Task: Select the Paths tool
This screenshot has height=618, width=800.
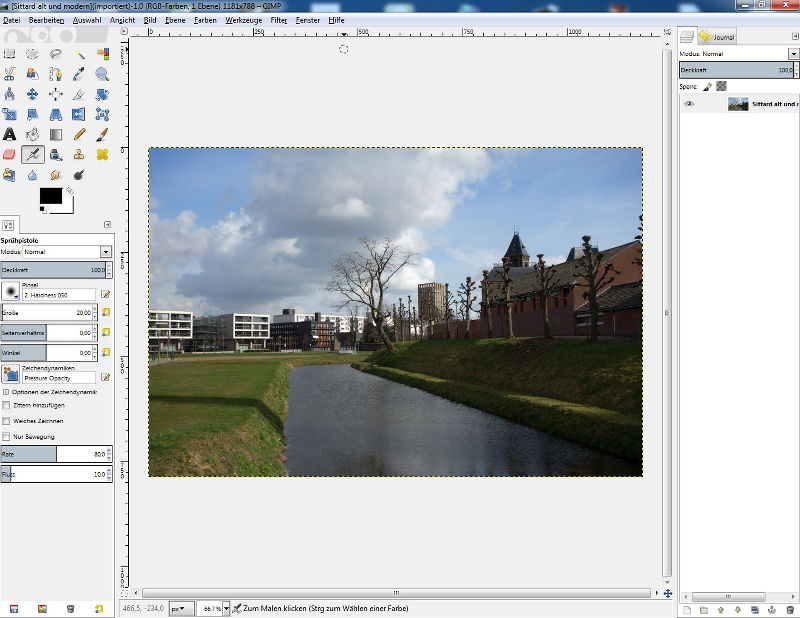Action: point(56,74)
